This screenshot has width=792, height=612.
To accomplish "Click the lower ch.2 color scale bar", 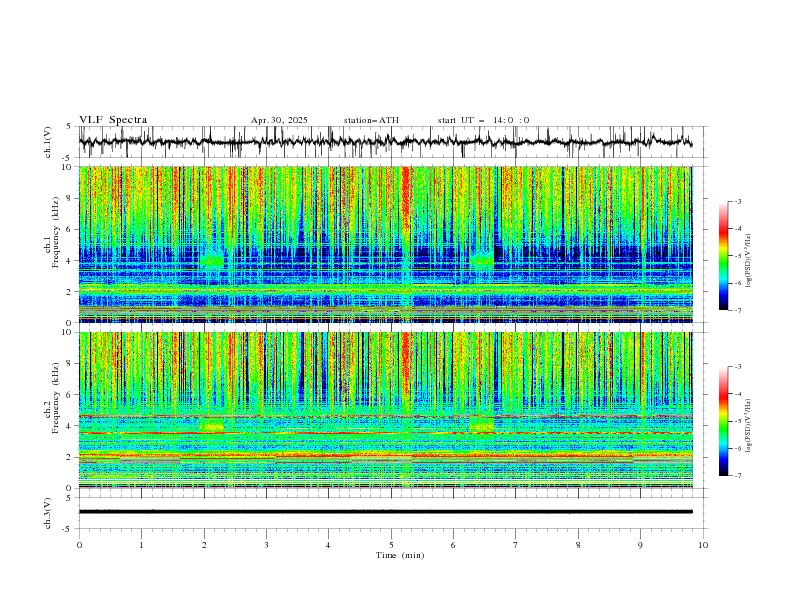I will point(723,421).
